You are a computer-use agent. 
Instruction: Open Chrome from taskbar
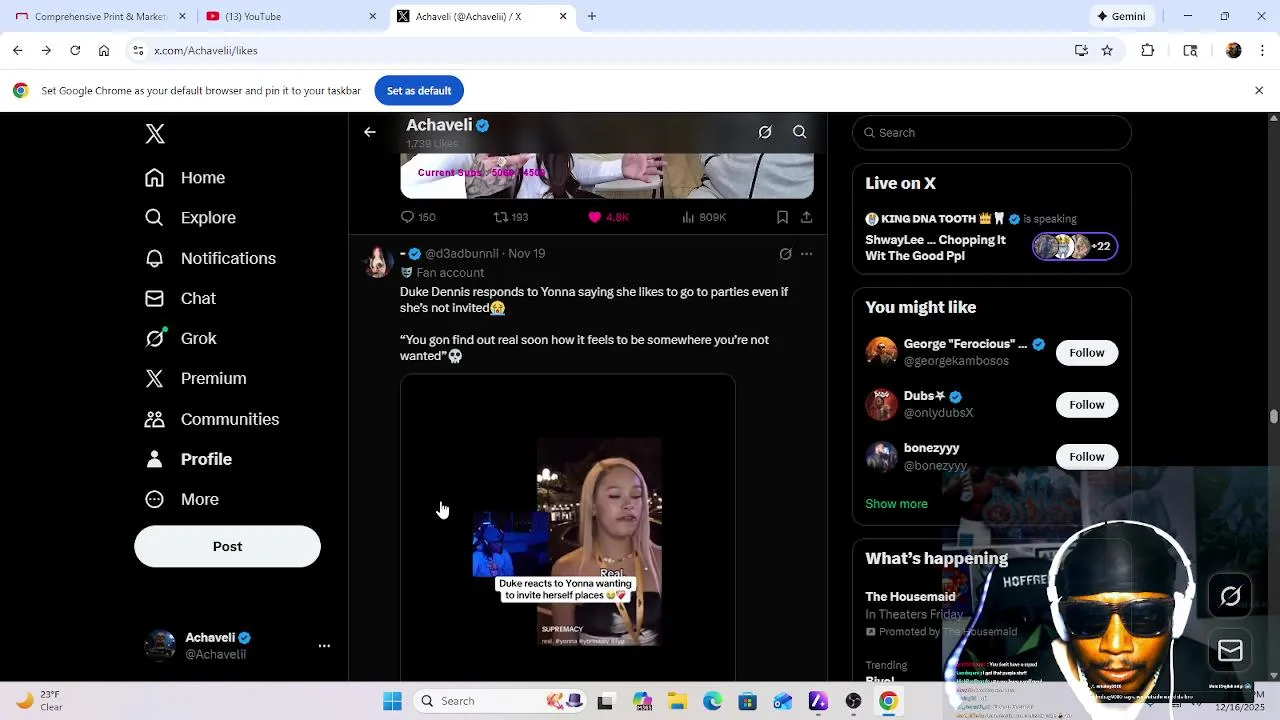[888, 702]
